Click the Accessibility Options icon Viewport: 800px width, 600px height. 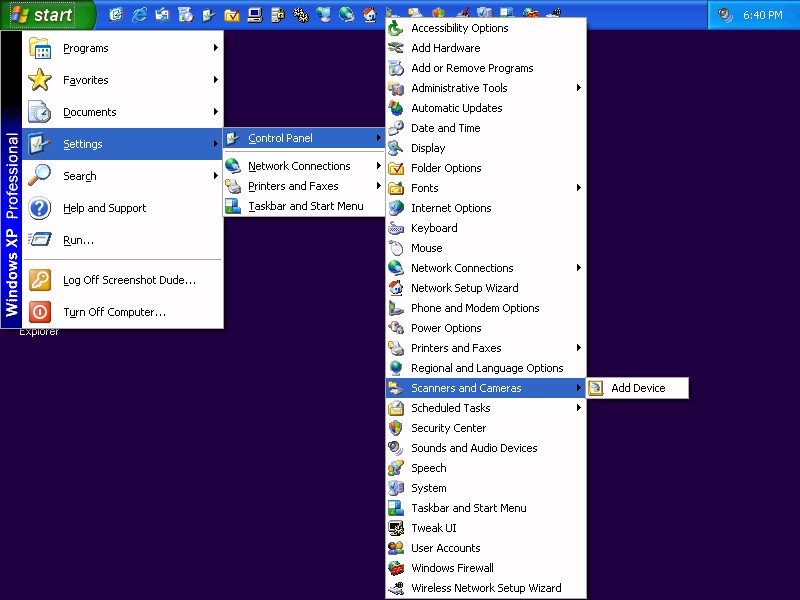396,28
